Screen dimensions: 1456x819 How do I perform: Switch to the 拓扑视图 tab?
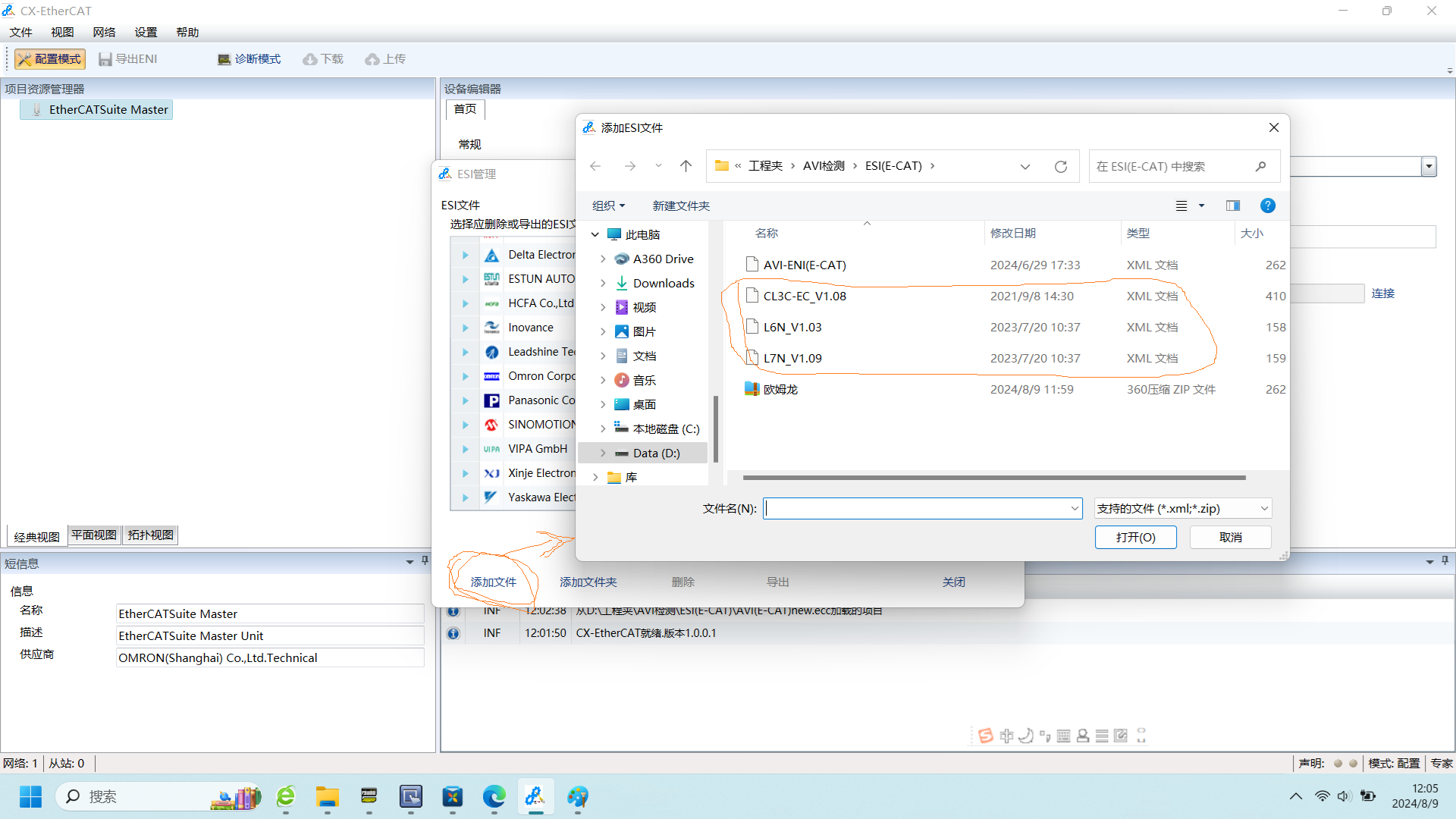click(150, 535)
